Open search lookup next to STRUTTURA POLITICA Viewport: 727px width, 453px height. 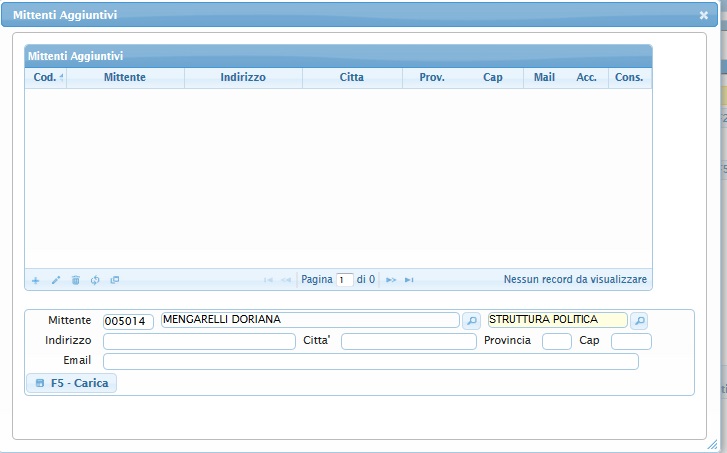639,321
